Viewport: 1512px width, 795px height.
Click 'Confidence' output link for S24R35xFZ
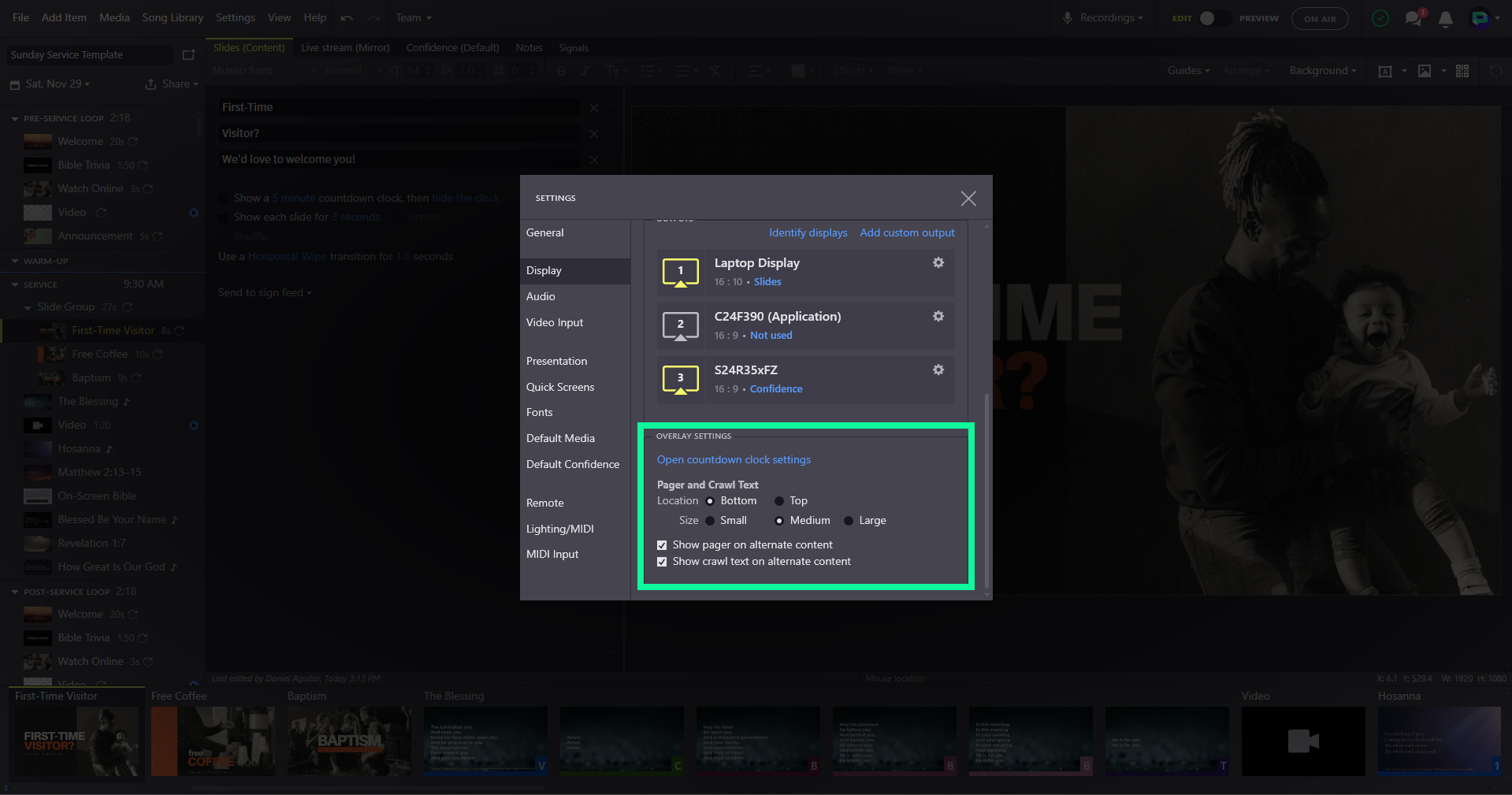776,389
